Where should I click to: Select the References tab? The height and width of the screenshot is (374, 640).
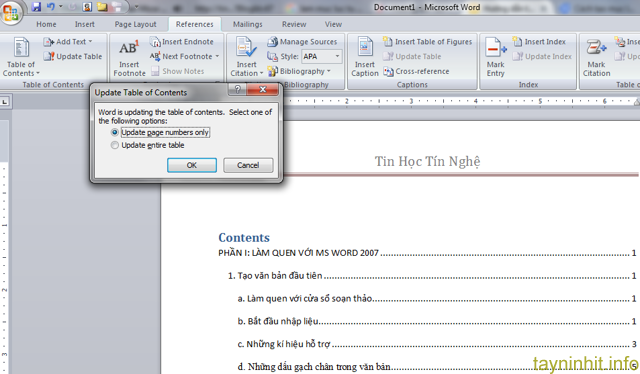(x=195, y=24)
